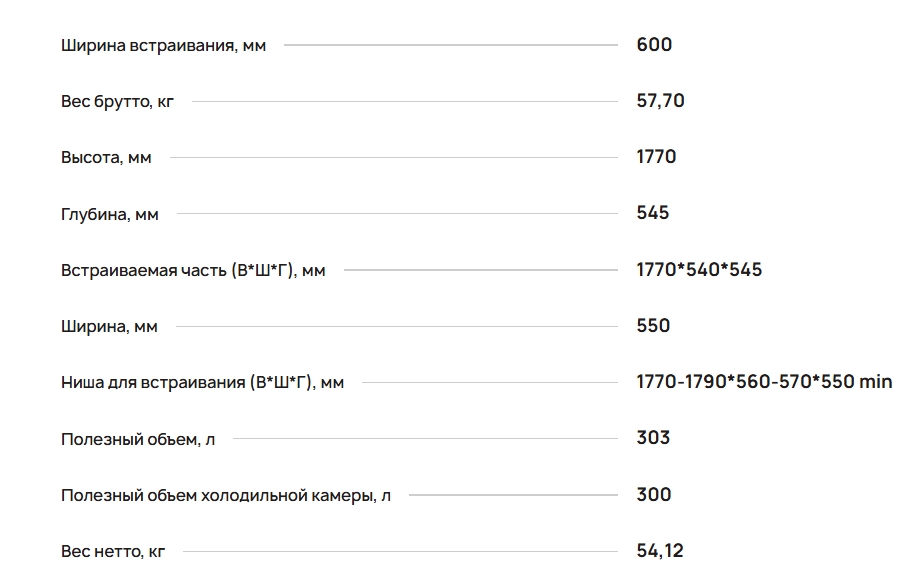Click the value 1770*540*545
The width and height of the screenshot is (905, 580).
click(699, 269)
